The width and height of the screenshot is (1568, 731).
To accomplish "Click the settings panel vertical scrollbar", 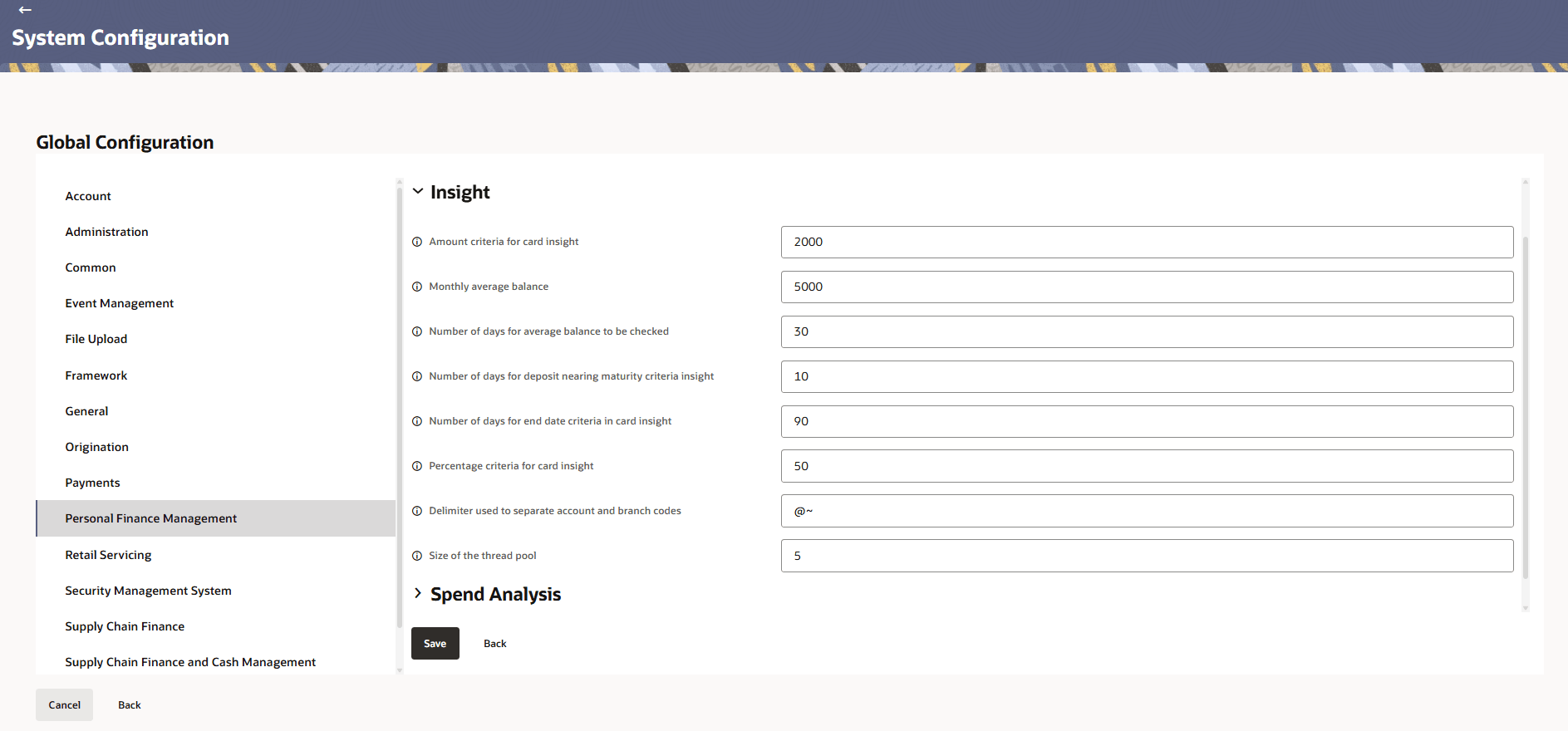I will [1525, 407].
